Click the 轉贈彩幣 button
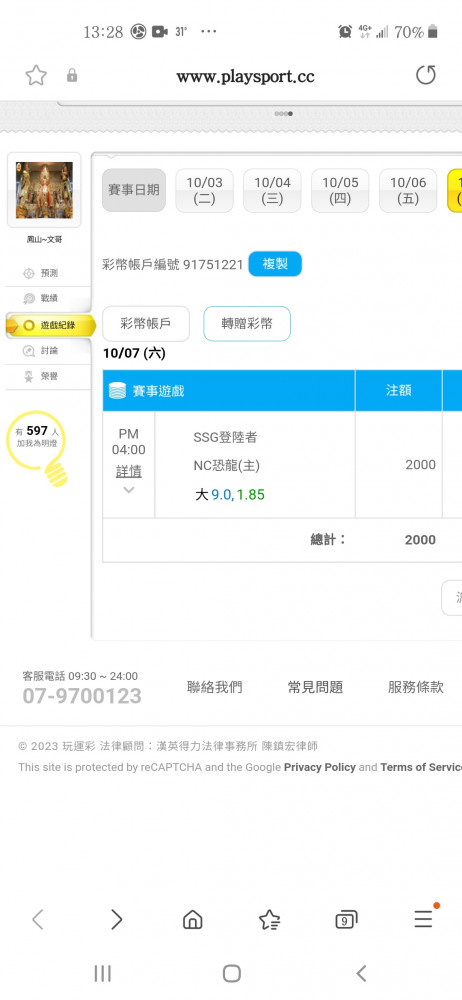462x1000 pixels. pos(247,323)
